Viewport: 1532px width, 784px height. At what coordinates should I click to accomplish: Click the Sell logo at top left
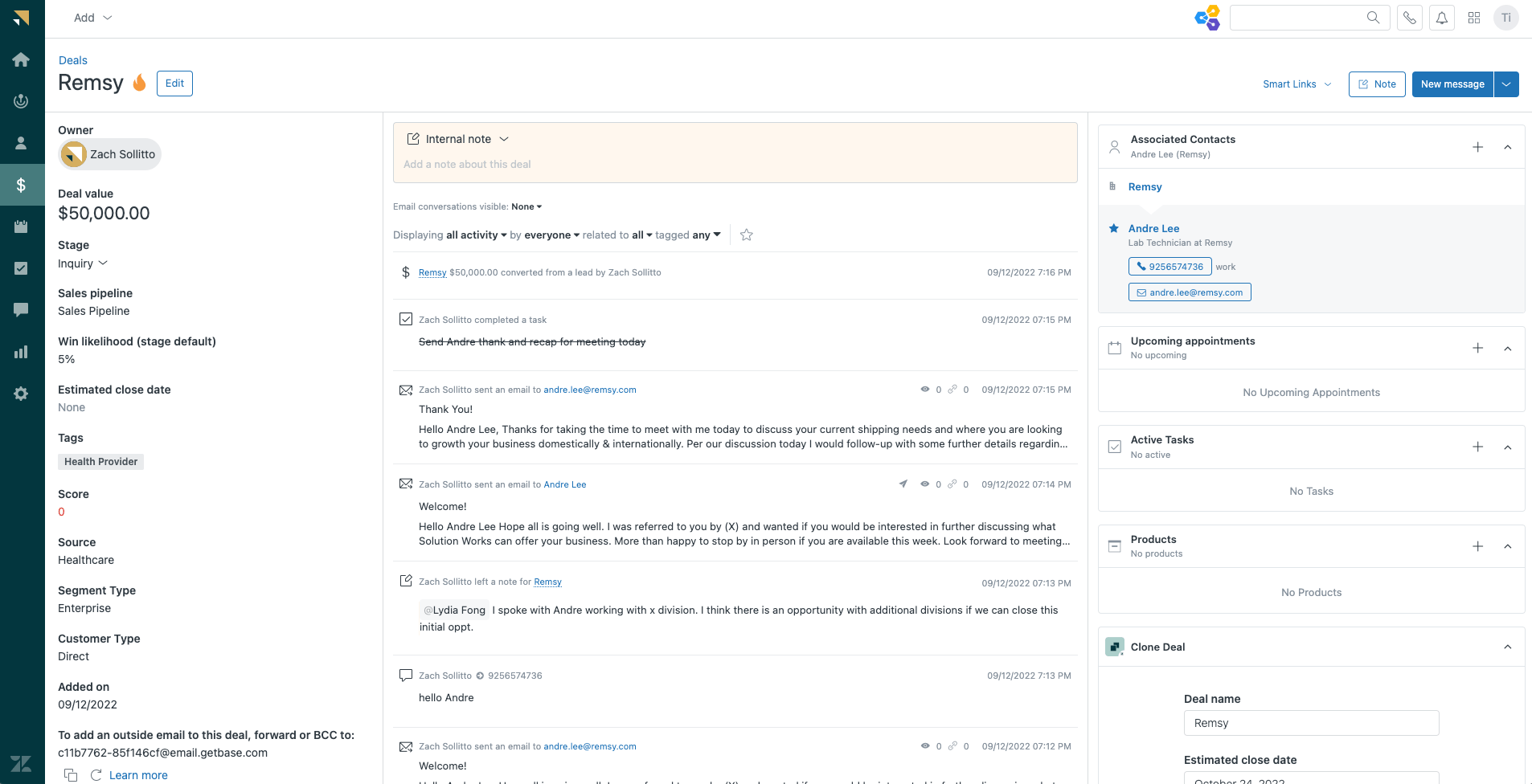22,18
